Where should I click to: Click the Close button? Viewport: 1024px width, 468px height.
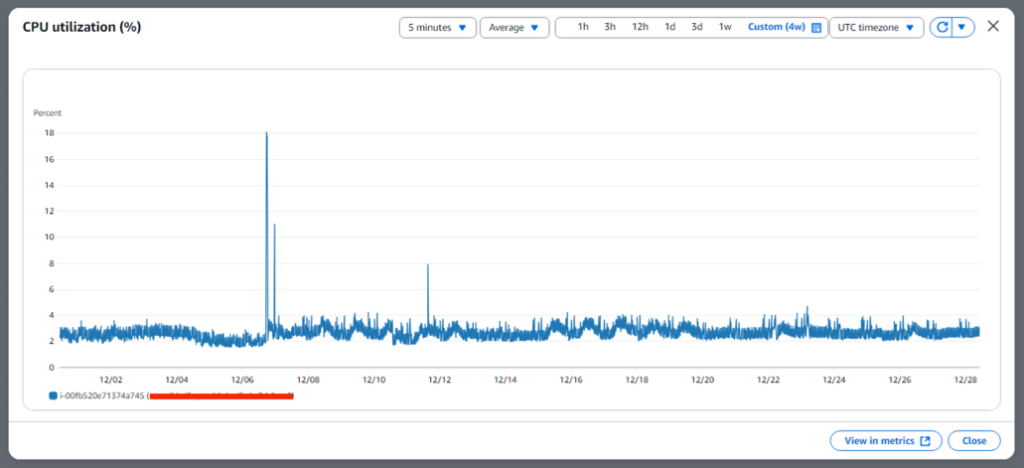click(x=974, y=440)
